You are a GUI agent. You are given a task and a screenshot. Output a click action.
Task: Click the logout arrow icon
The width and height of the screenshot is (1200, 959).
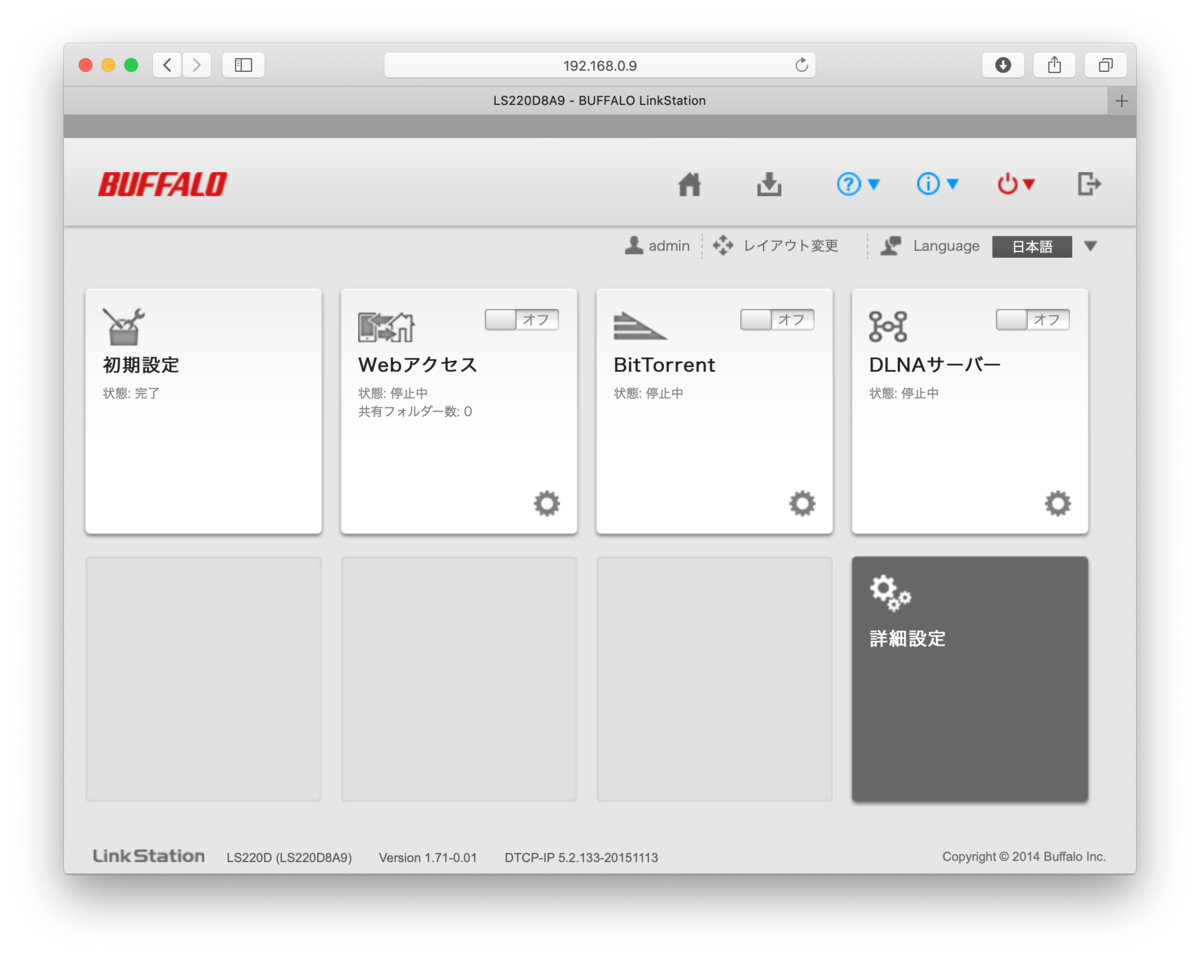tap(1089, 184)
